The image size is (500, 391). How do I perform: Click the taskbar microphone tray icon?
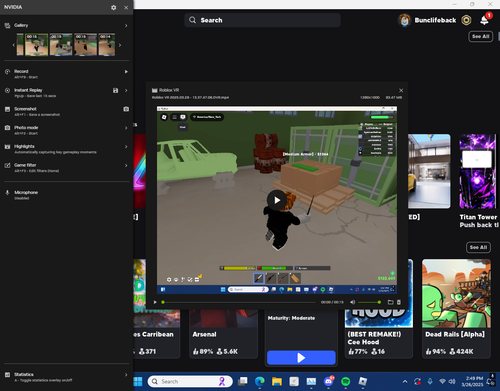430,381
